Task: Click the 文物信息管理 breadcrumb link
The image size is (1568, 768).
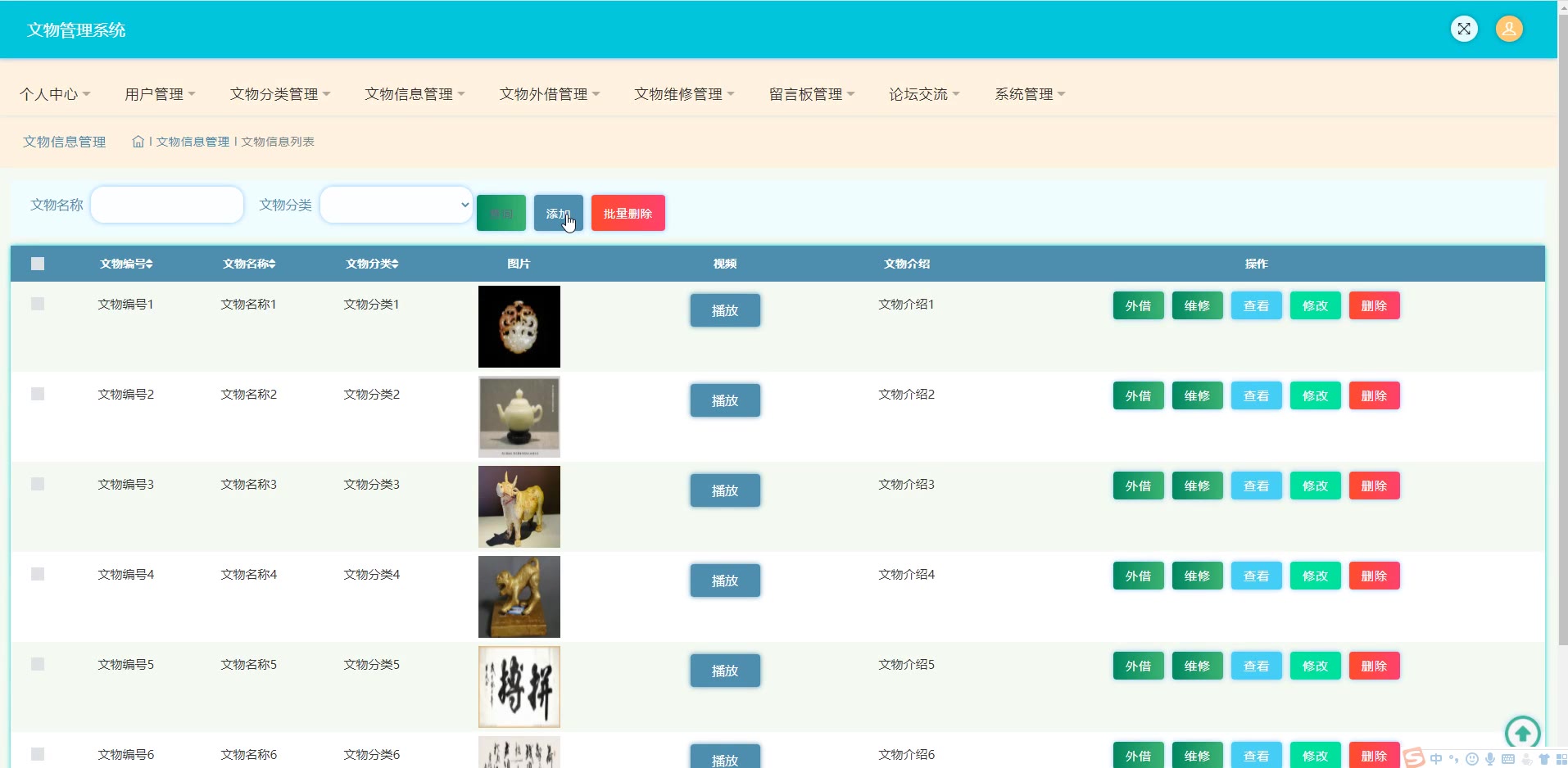Action: pyautogui.click(x=193, y=142)
